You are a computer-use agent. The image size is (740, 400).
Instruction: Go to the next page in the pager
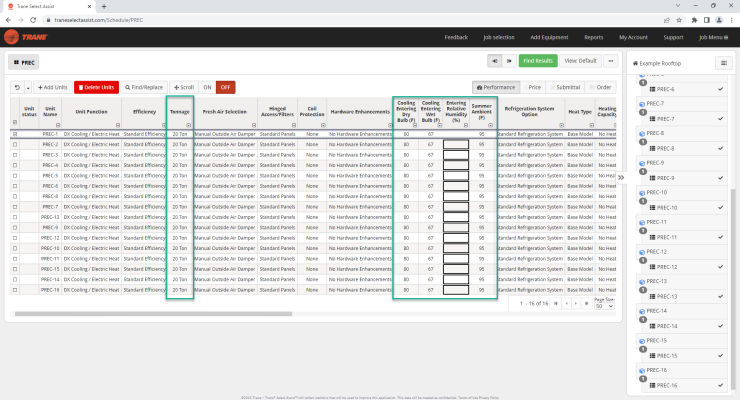(x=576, y=303)
